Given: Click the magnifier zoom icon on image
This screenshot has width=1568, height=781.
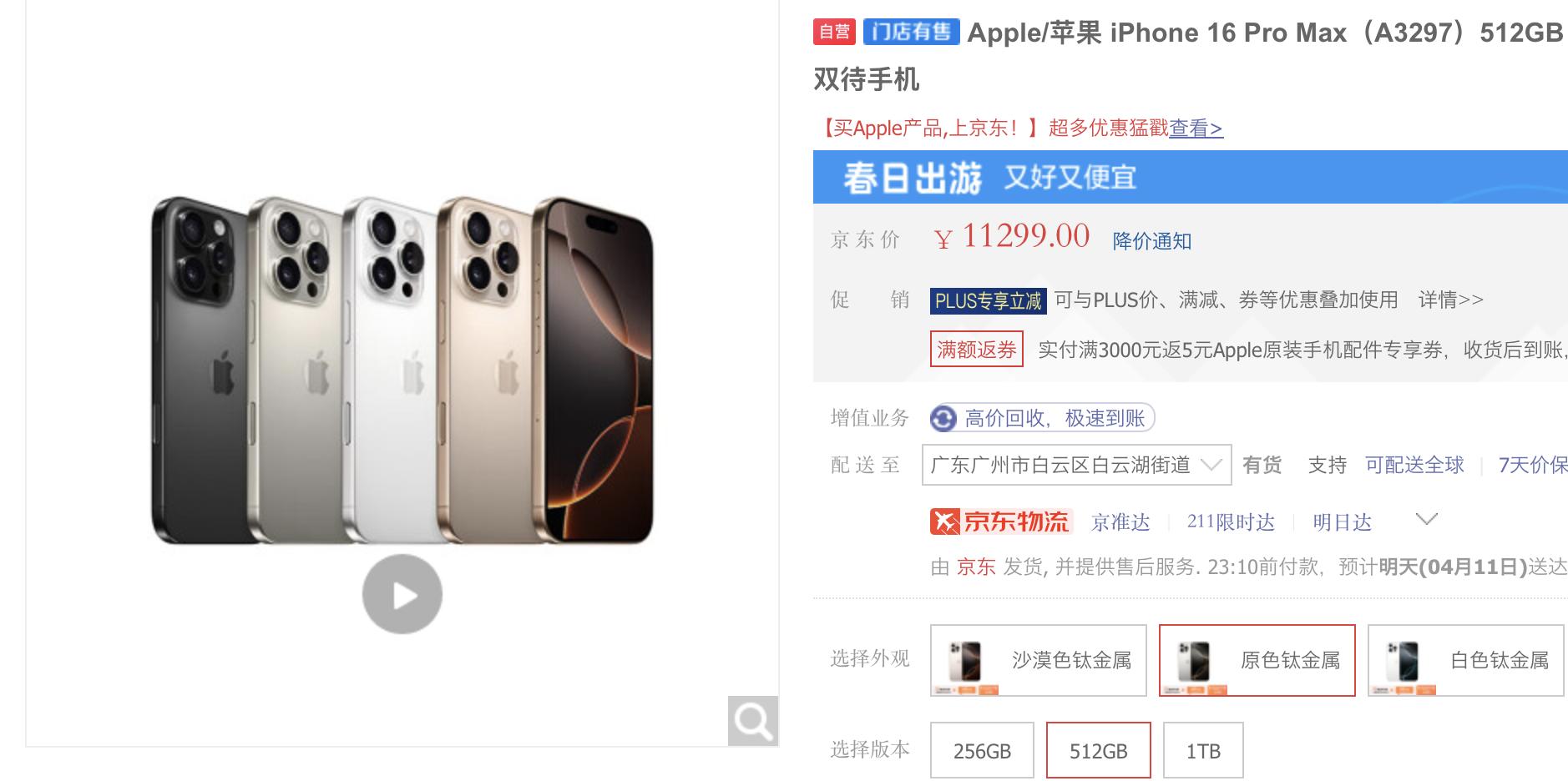Looking at the screenshot, I should tap(753, 721).
